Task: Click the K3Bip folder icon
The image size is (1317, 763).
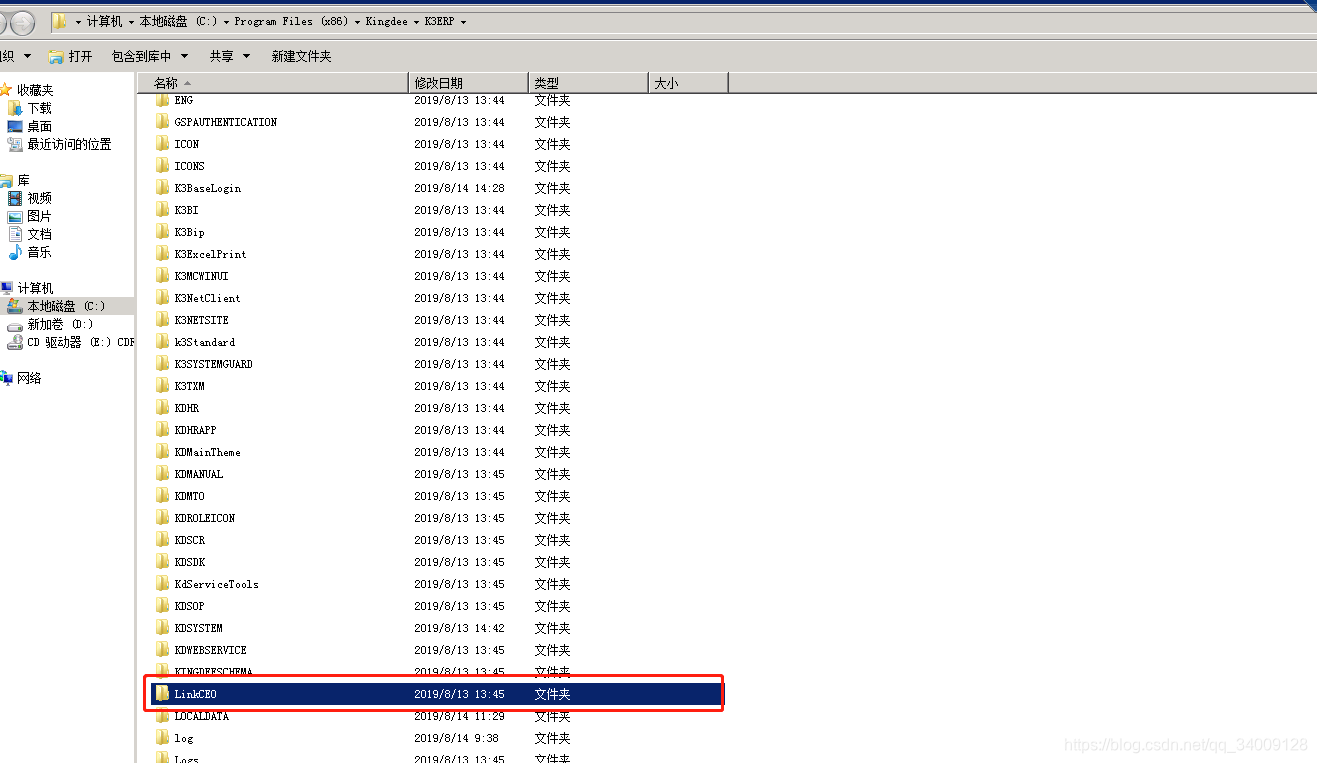Action: (163, 232)
